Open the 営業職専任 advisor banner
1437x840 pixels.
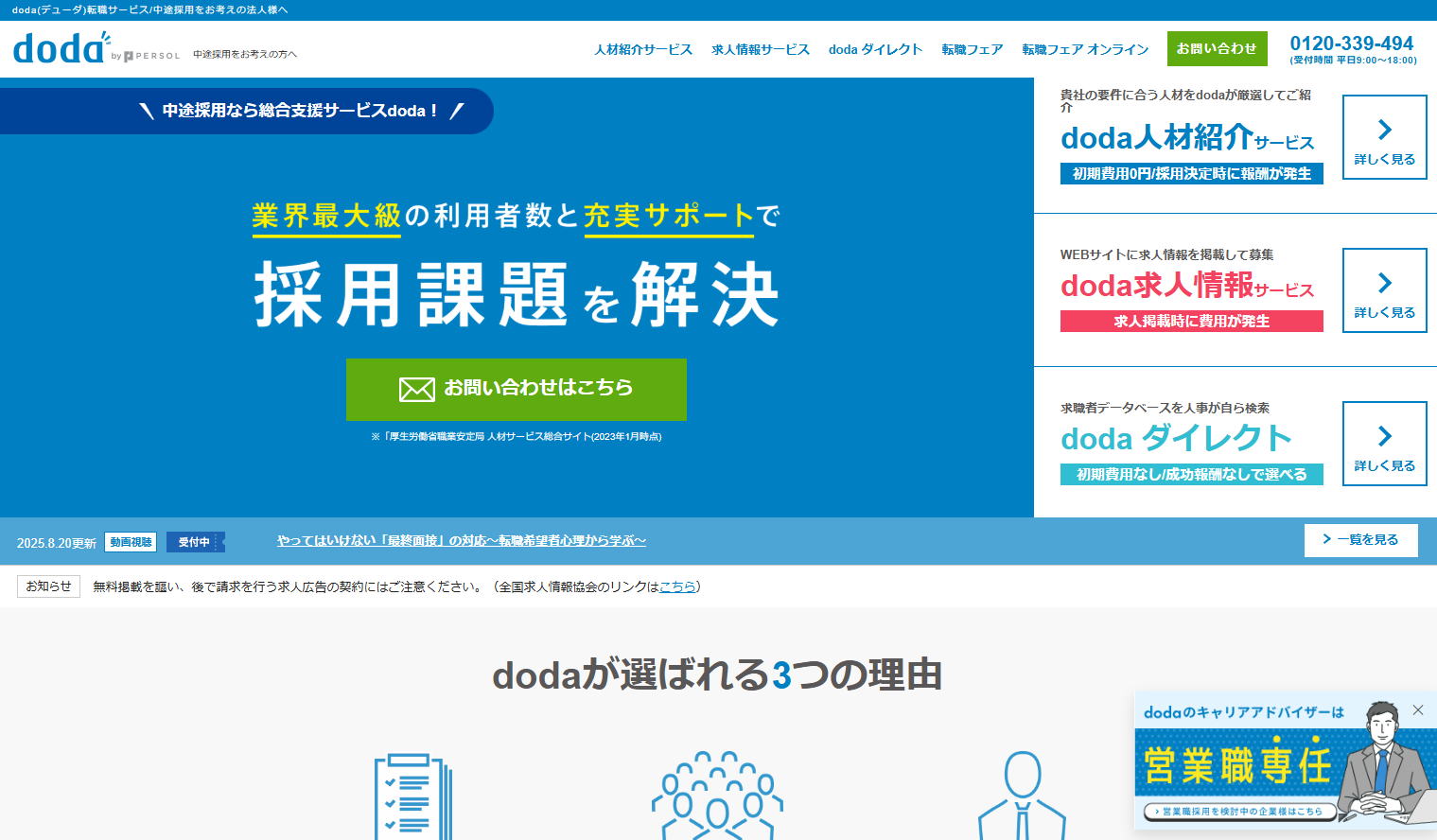(x=1285, y=761)
